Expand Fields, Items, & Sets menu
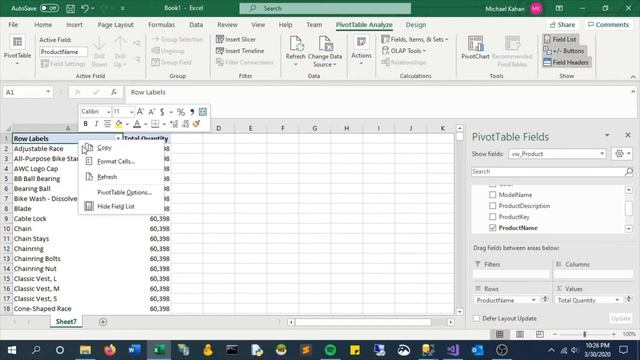 [415, 39]
